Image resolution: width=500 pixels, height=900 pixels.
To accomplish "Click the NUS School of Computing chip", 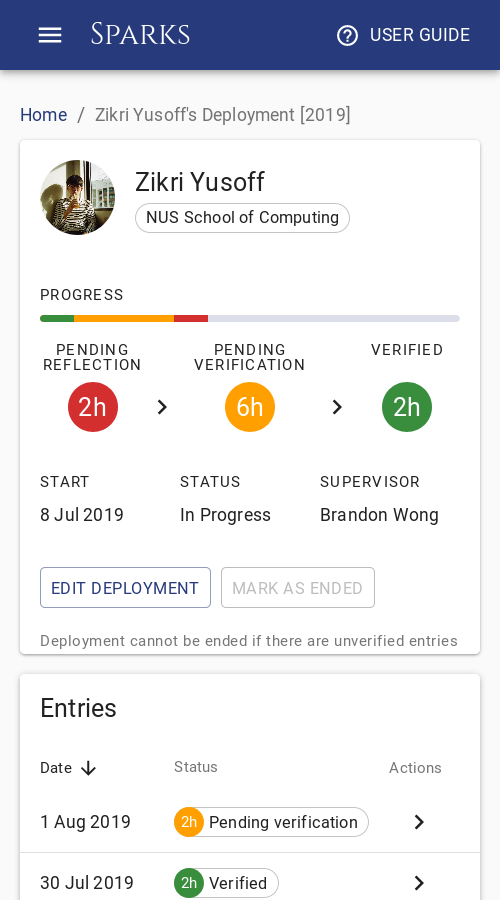I will click(x=242, y=218).
